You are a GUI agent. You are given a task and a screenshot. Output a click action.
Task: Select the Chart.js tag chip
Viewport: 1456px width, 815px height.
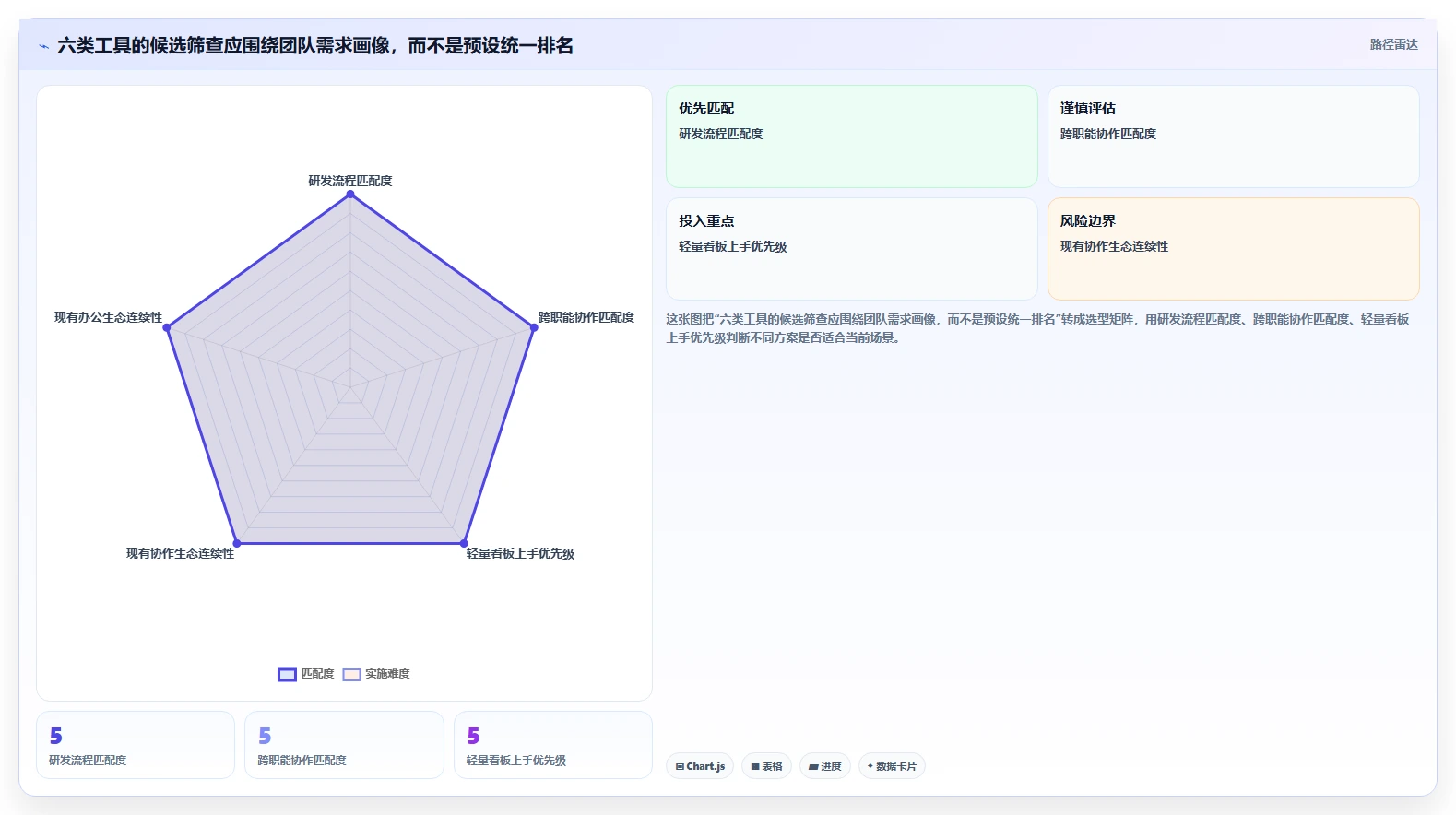[700, 766]
